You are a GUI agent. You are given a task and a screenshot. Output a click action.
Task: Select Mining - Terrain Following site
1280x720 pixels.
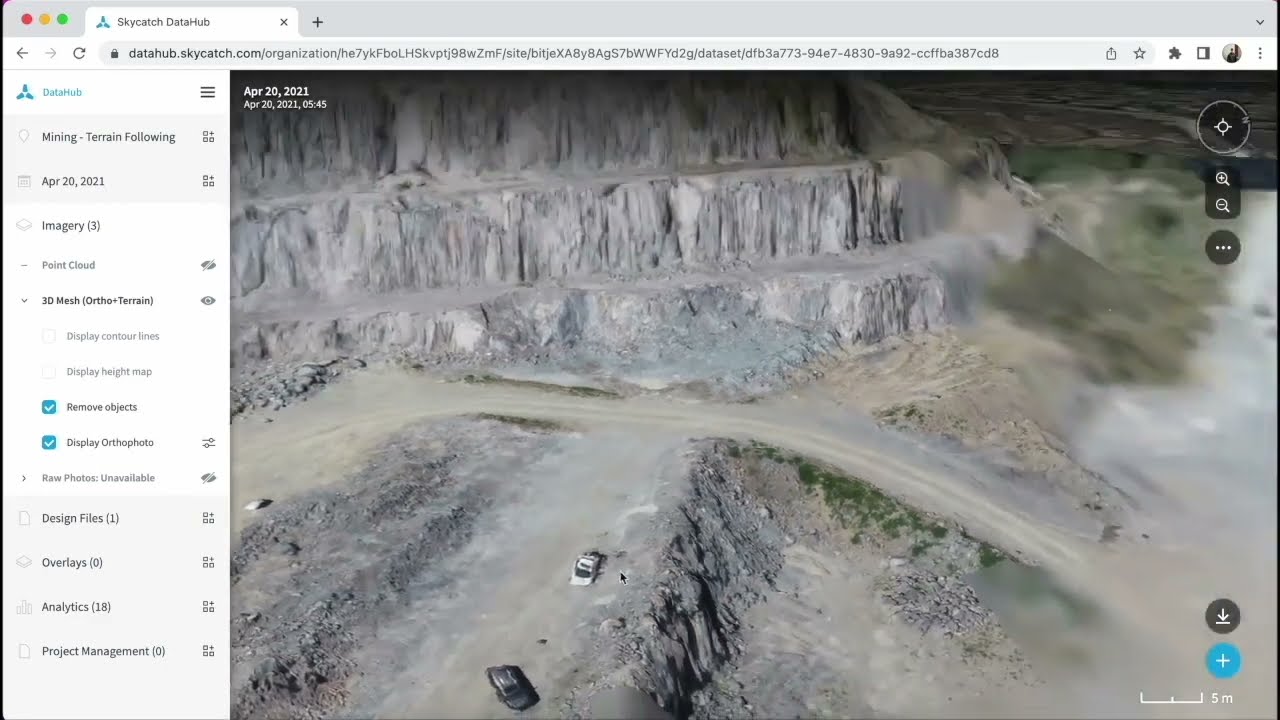[108, 137]
